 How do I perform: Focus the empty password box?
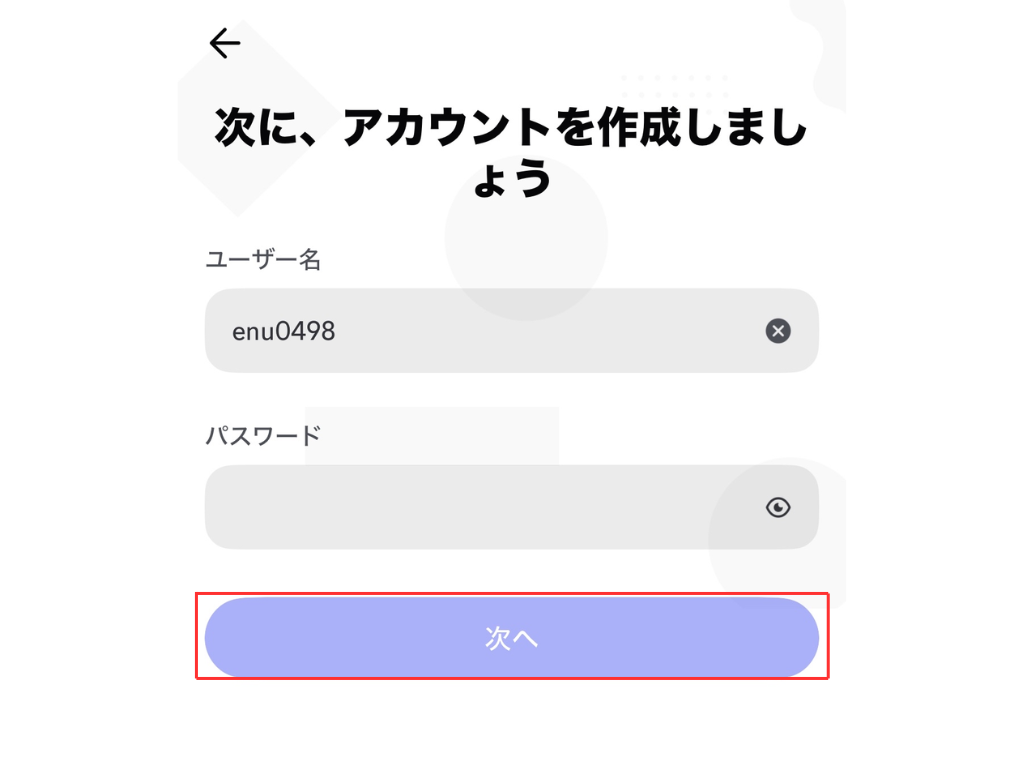[480, 507]
